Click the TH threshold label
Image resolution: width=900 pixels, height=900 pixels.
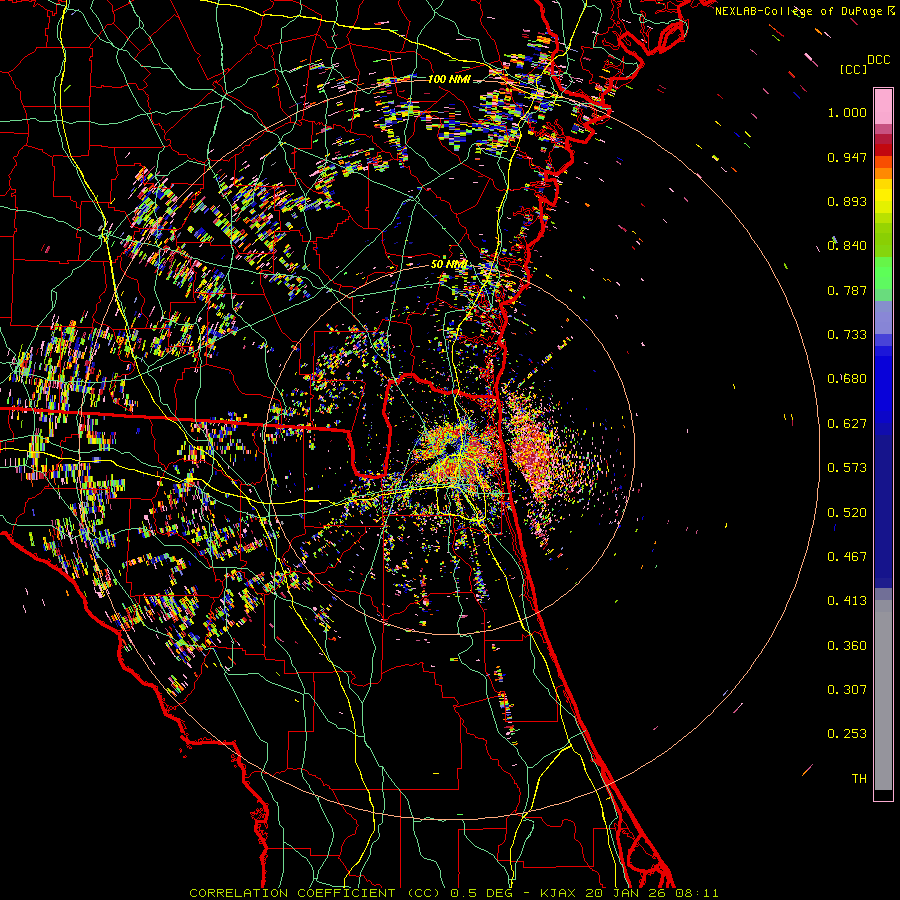pyautogui.click(x=859, y=779)
